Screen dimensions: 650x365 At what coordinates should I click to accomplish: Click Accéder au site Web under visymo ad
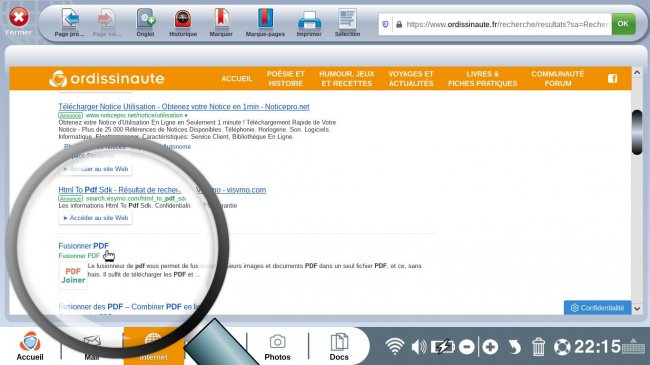click(95, 218)
